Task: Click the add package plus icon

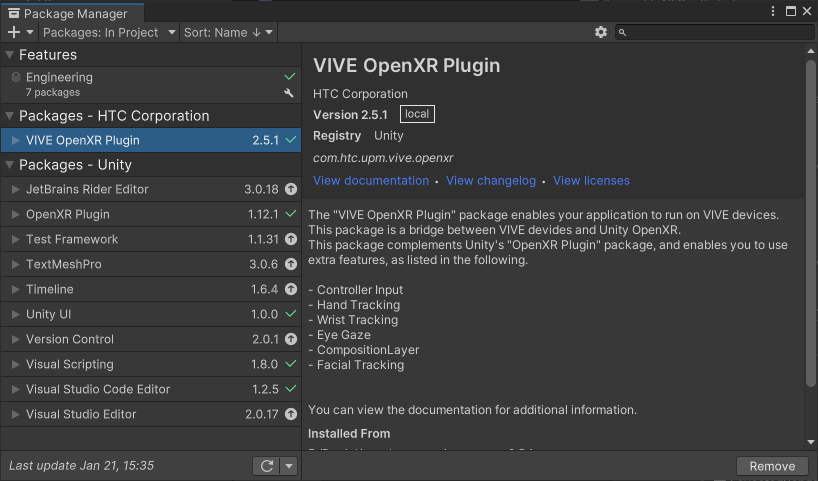Action: [14, 33]
